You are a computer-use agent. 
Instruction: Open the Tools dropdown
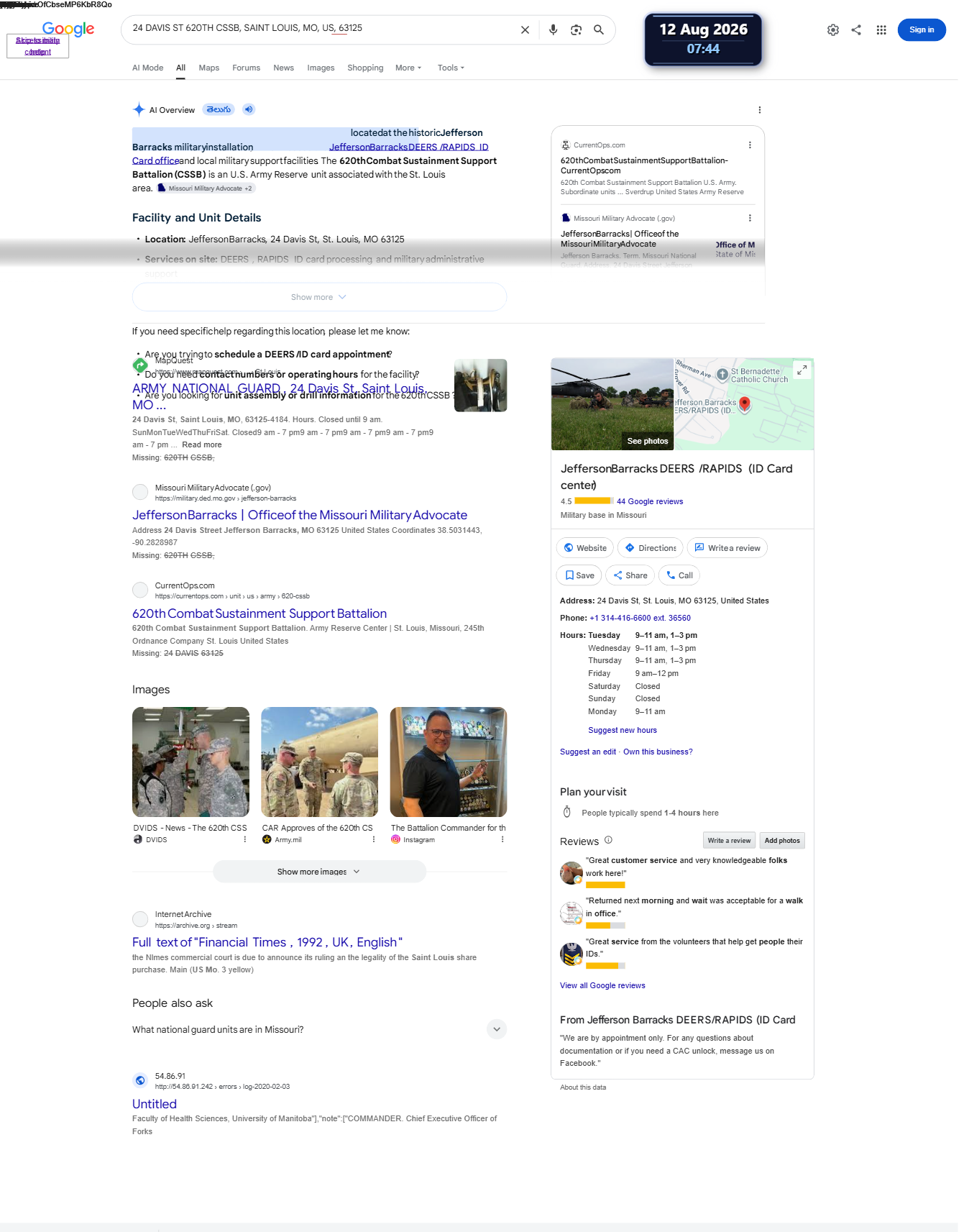click(451, 68)
